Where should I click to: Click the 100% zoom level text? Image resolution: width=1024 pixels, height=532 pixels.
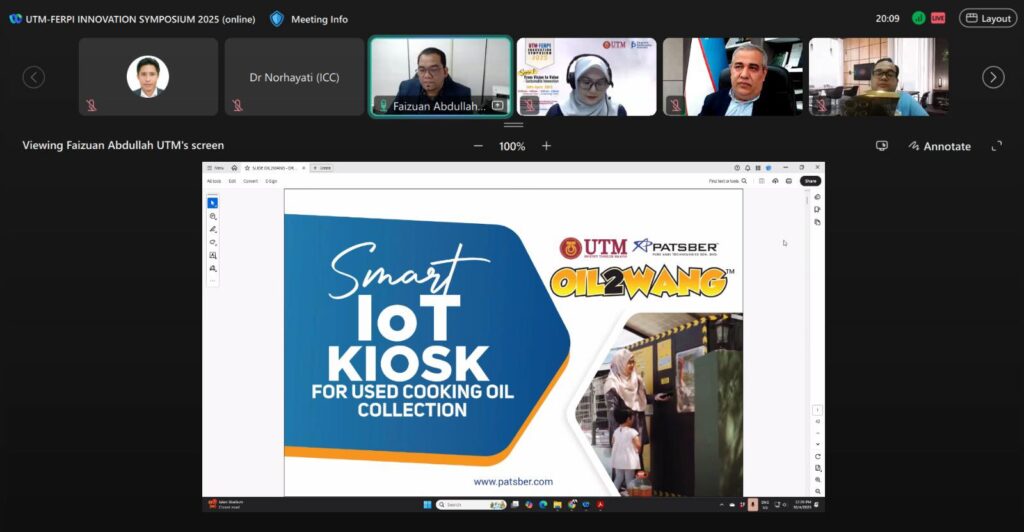coord(512,146)
